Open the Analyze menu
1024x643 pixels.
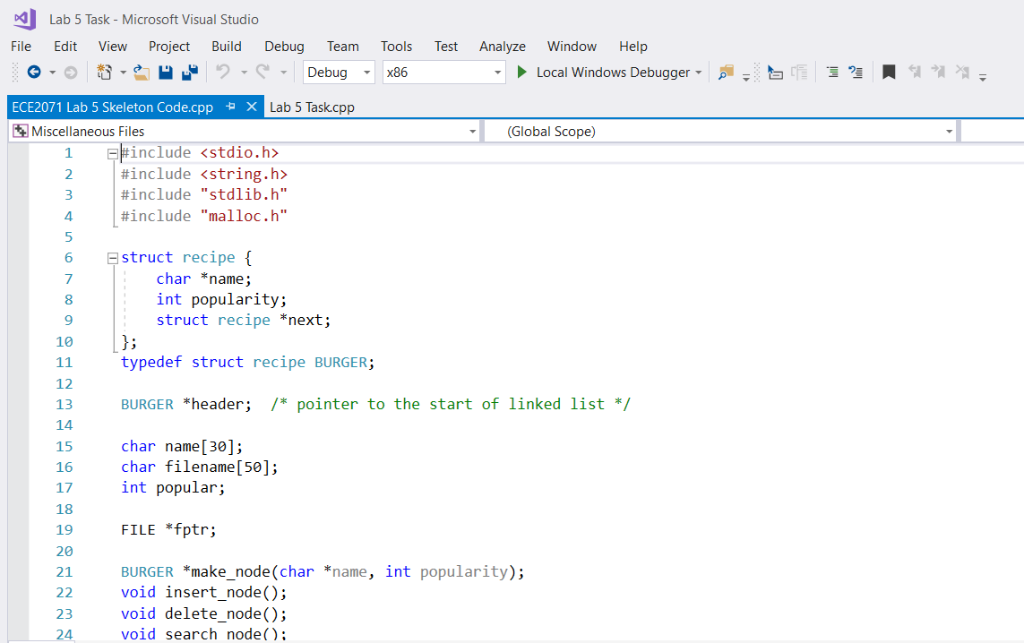tap(502, 46)
